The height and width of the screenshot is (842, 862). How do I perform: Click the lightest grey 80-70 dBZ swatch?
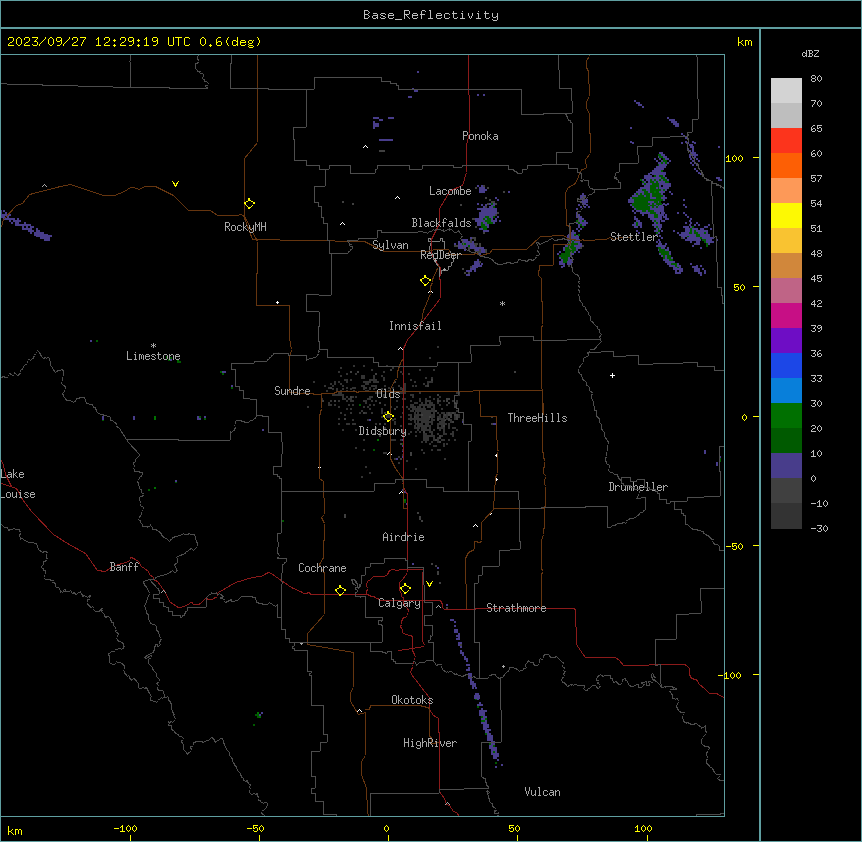786,90
